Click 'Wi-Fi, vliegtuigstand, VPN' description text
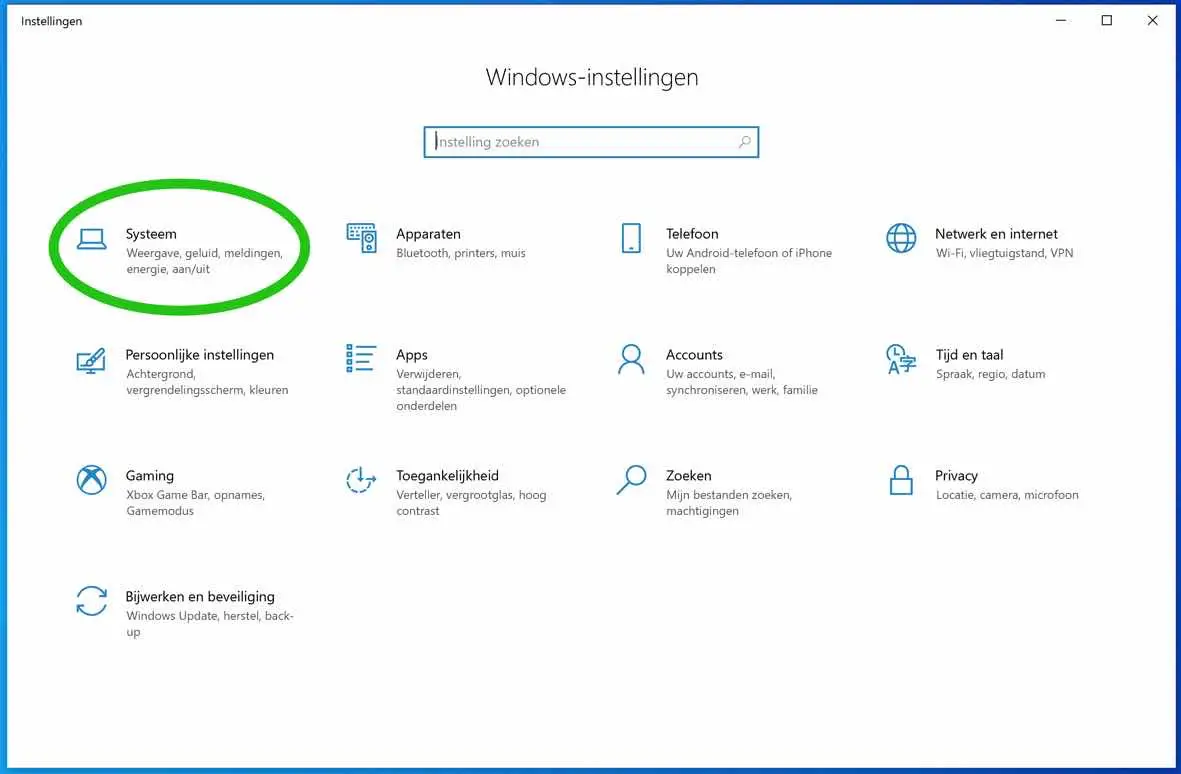This screenshot has height=774, width=1181. 1004,253
